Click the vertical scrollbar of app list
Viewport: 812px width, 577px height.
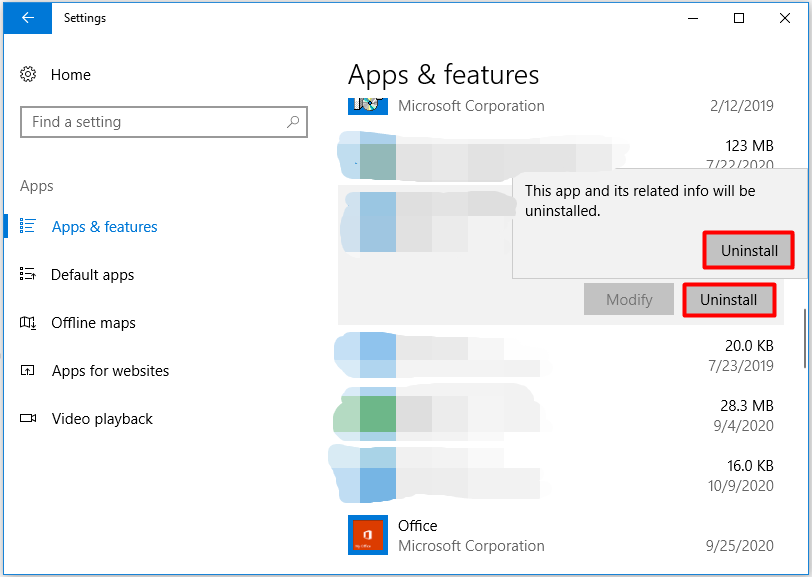pyautogui.click(x=805, y=340)
